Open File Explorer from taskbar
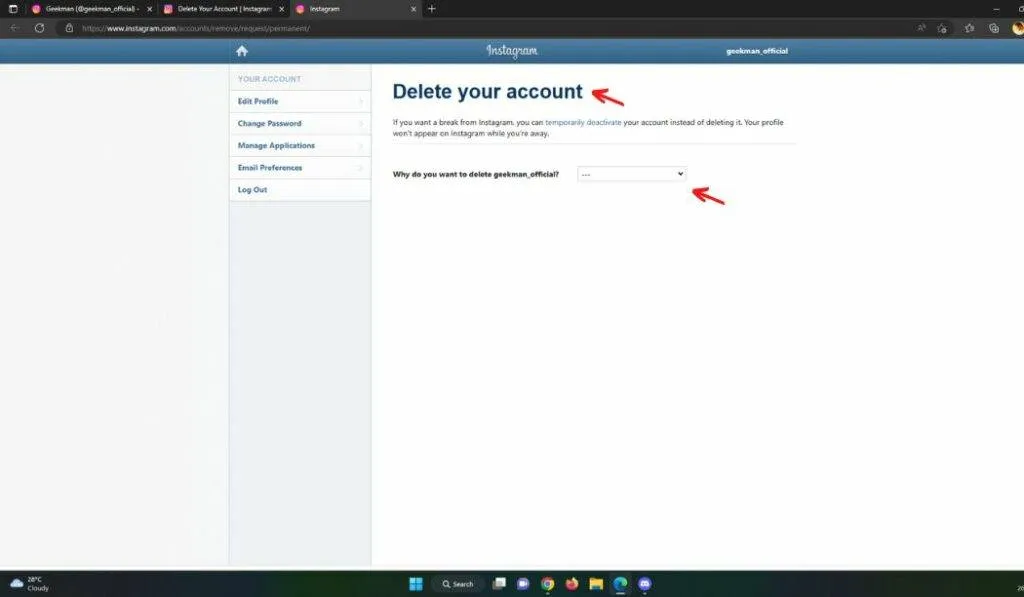This screenshot has height=597, width=1024. tap(596, 584)
